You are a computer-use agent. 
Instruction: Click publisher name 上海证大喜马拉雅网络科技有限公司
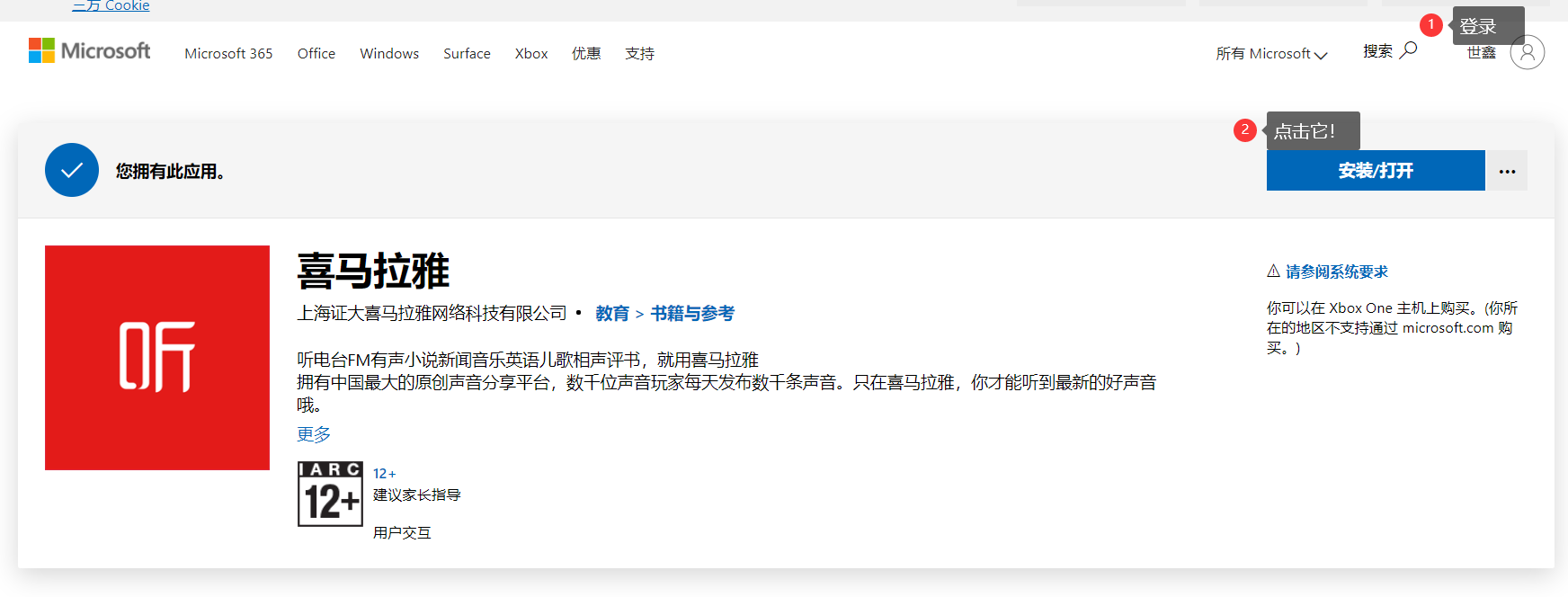pyautogui.click(x=432, y=314)
